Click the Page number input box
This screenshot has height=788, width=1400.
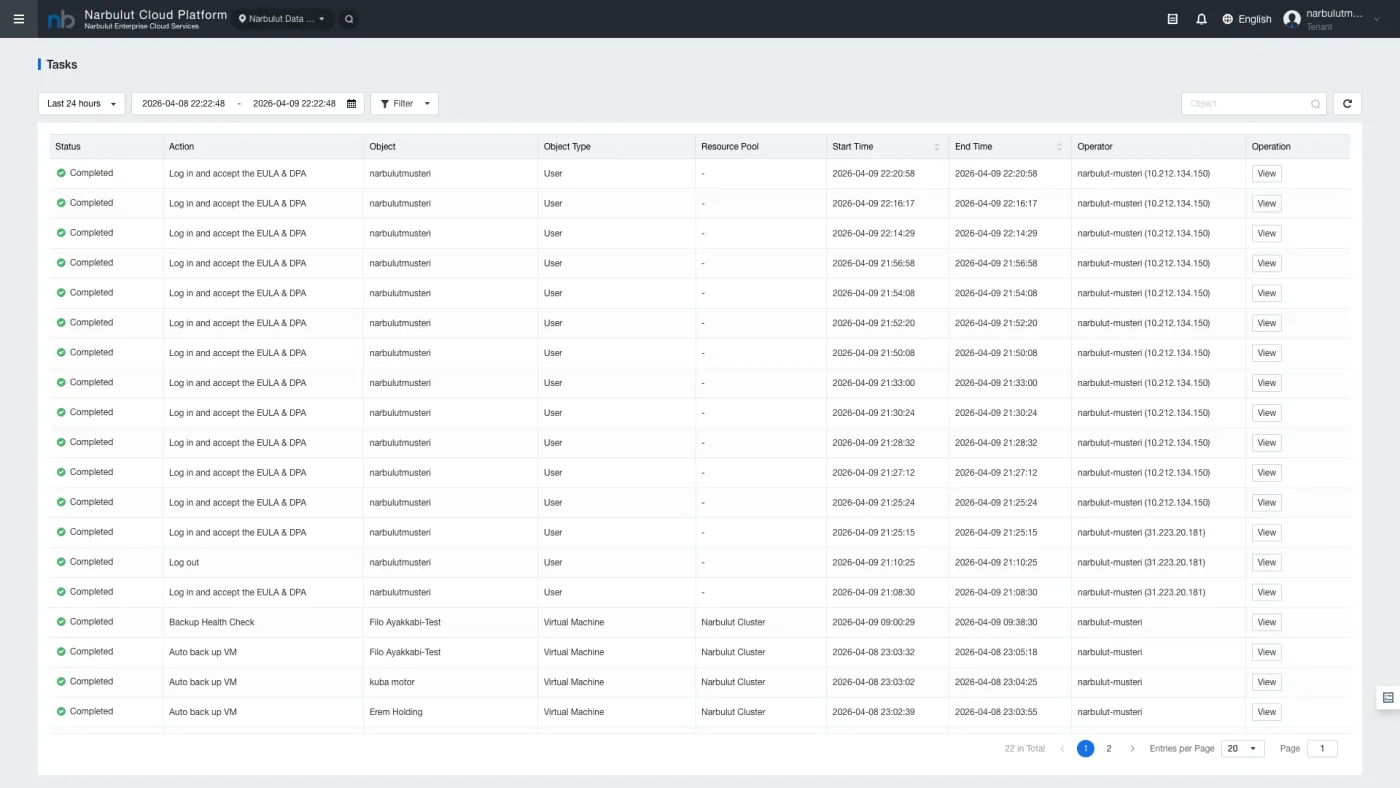click(x=1322, y=749)
